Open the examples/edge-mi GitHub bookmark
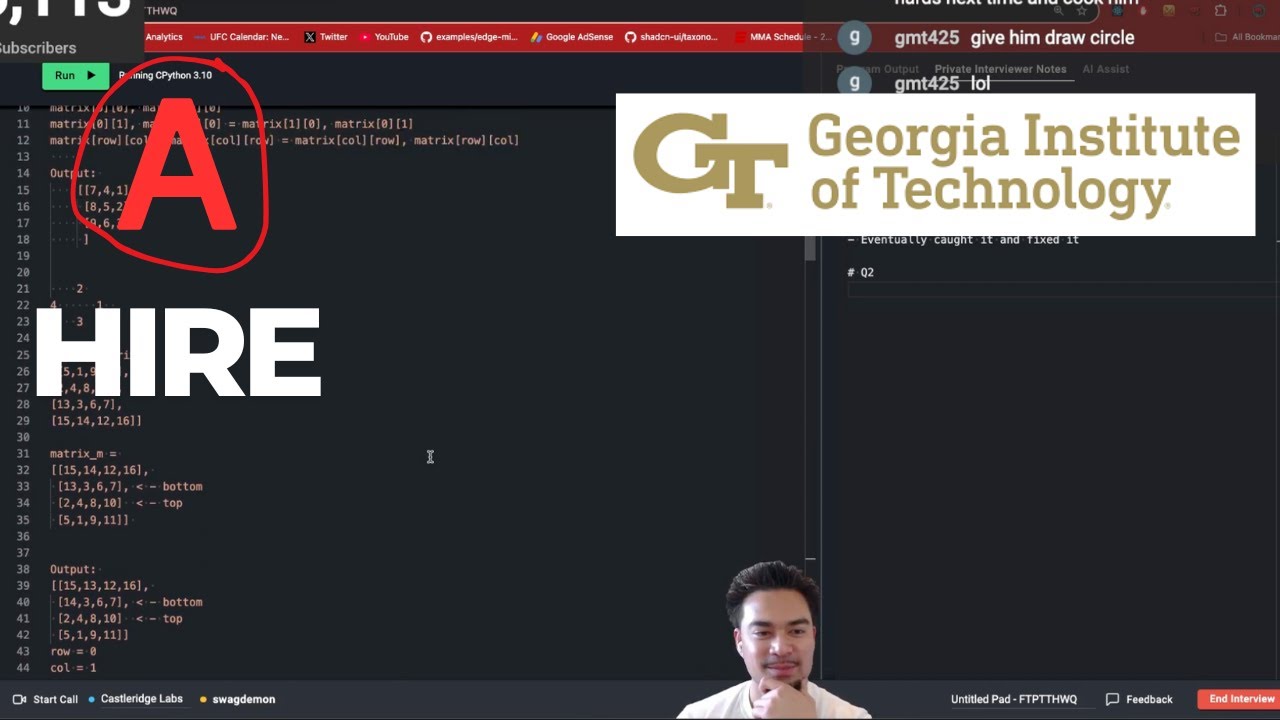The image size is (1280, 720). [469, 37]
